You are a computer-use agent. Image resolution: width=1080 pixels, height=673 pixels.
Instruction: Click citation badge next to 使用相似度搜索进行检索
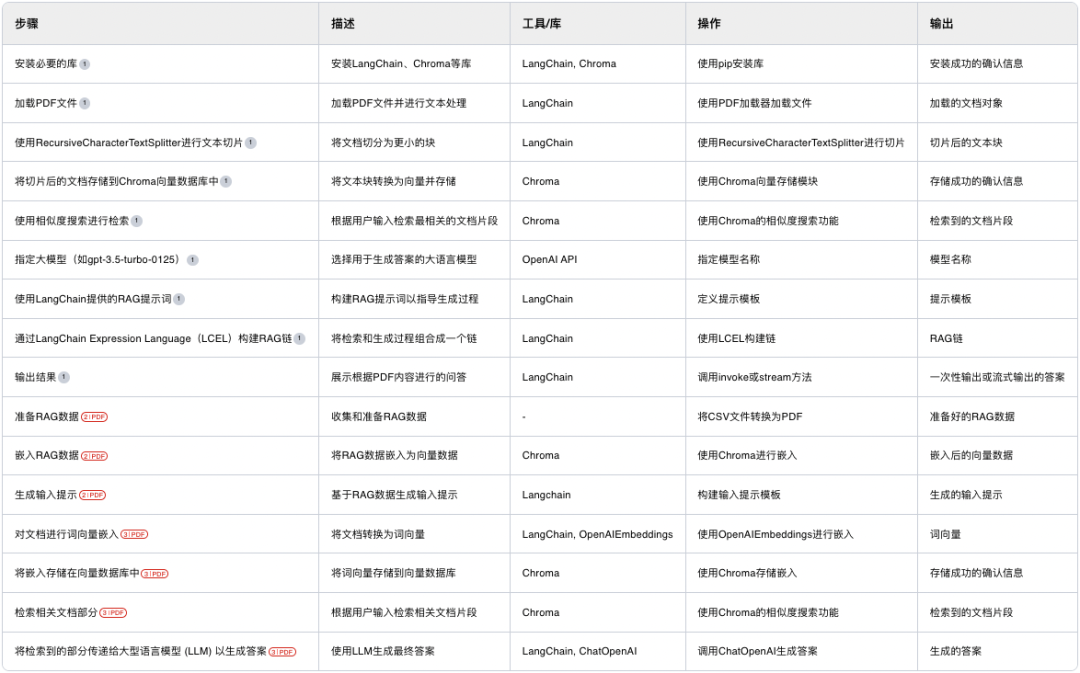coord(136,221)
